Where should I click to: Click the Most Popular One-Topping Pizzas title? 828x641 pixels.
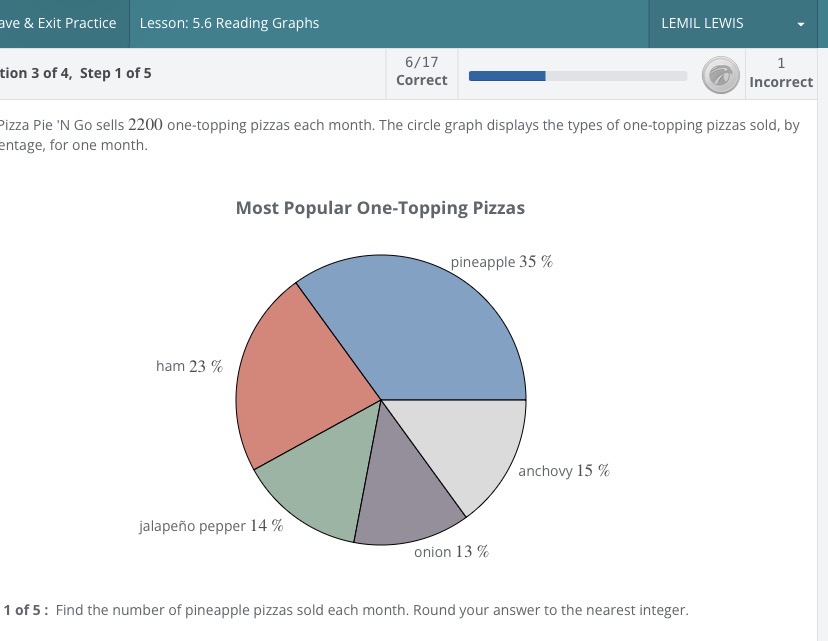[x=380, y=208]
